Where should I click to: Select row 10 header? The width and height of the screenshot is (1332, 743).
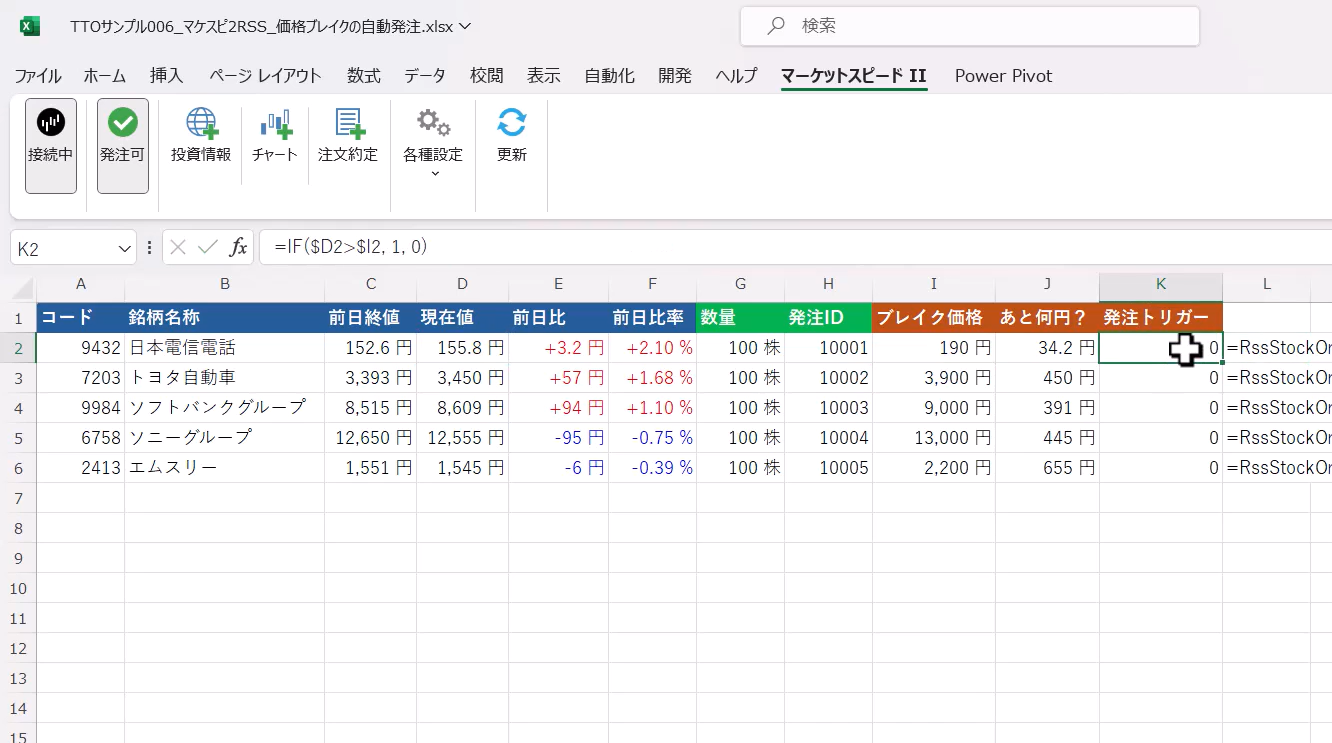click(20, 588)
